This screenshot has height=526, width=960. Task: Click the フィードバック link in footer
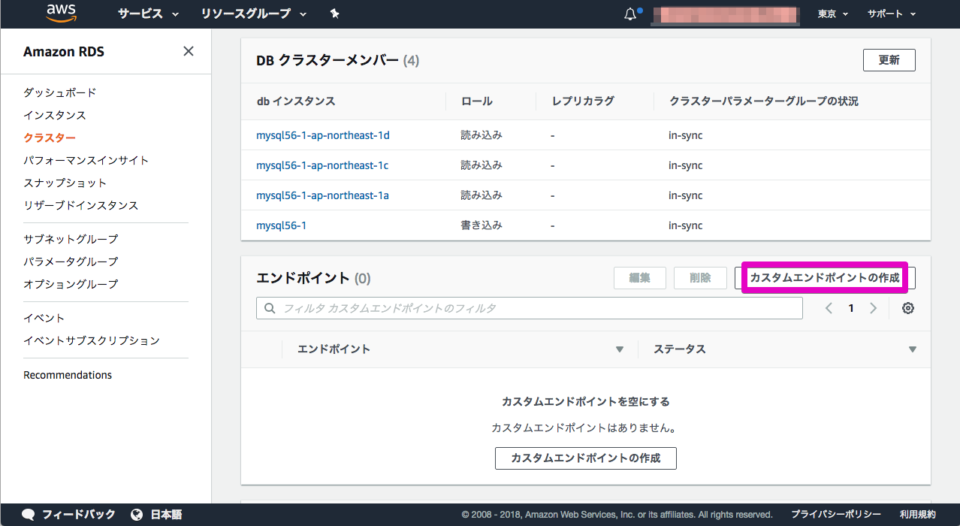tap(78, 514)
